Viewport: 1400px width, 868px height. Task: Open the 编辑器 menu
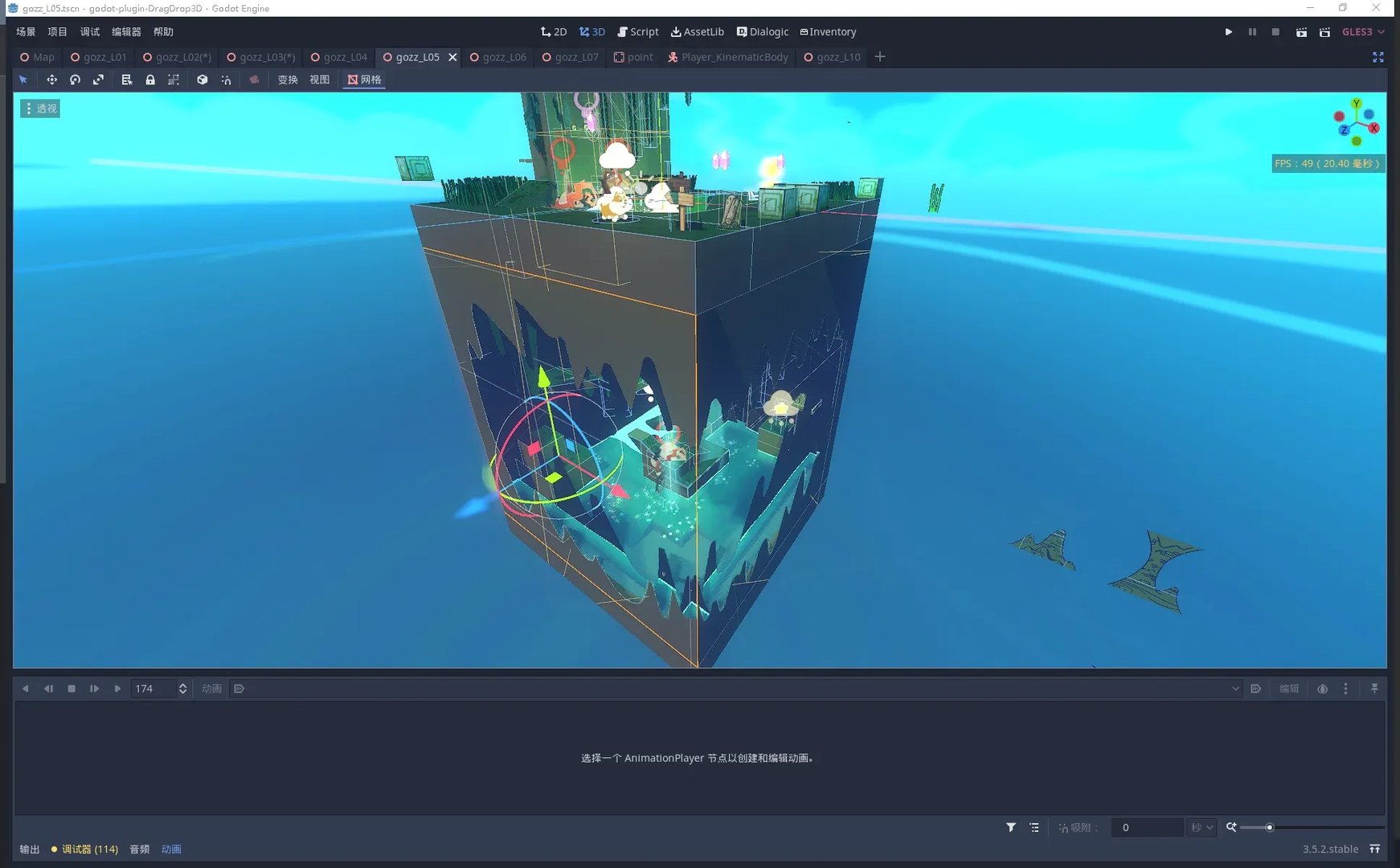tap(126, 32)
